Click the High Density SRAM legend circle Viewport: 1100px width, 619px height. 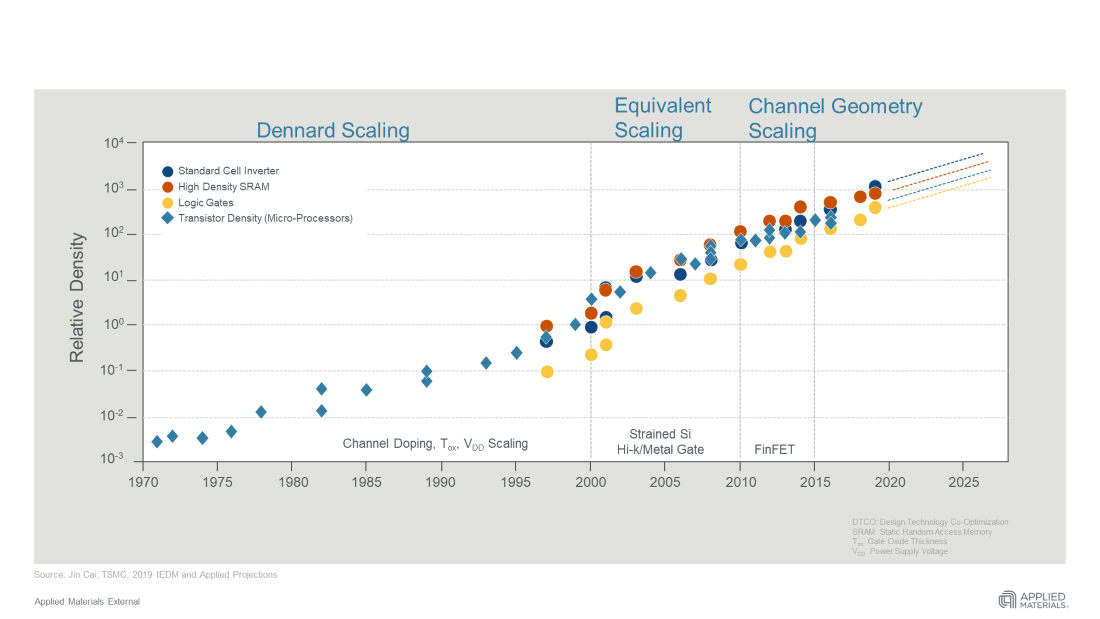[168, 187]
